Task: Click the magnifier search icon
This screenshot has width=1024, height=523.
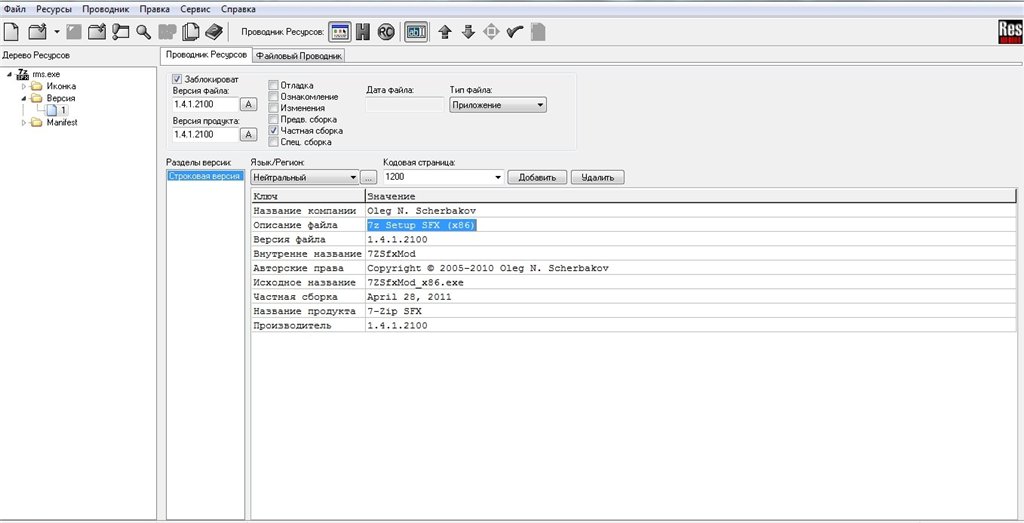Action: (x=144, y=31)
